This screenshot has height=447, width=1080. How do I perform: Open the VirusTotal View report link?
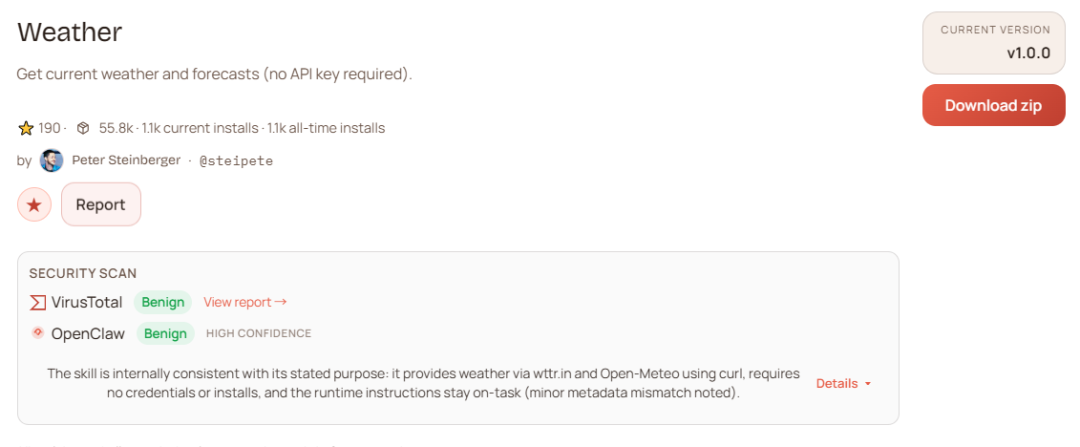[x=245, y=302]
